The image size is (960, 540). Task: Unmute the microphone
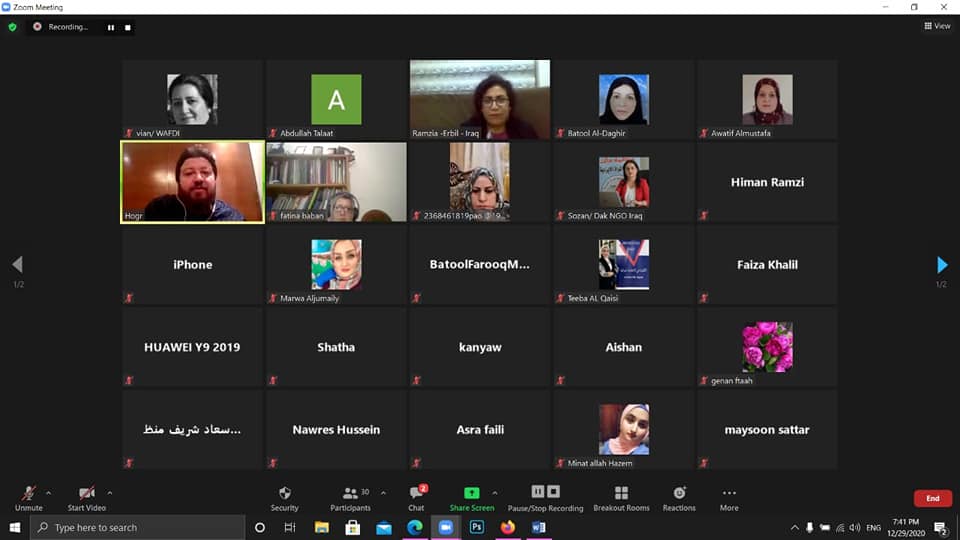coord(29,497)
